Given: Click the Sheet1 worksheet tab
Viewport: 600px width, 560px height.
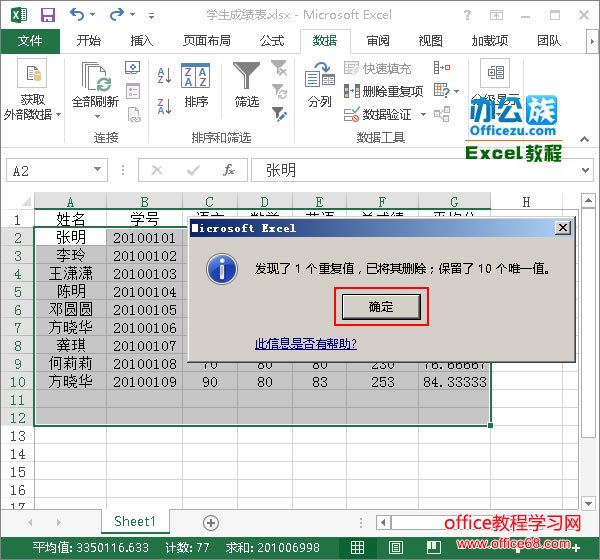Looking at the screenshot, I should click(x=135, y=521).
